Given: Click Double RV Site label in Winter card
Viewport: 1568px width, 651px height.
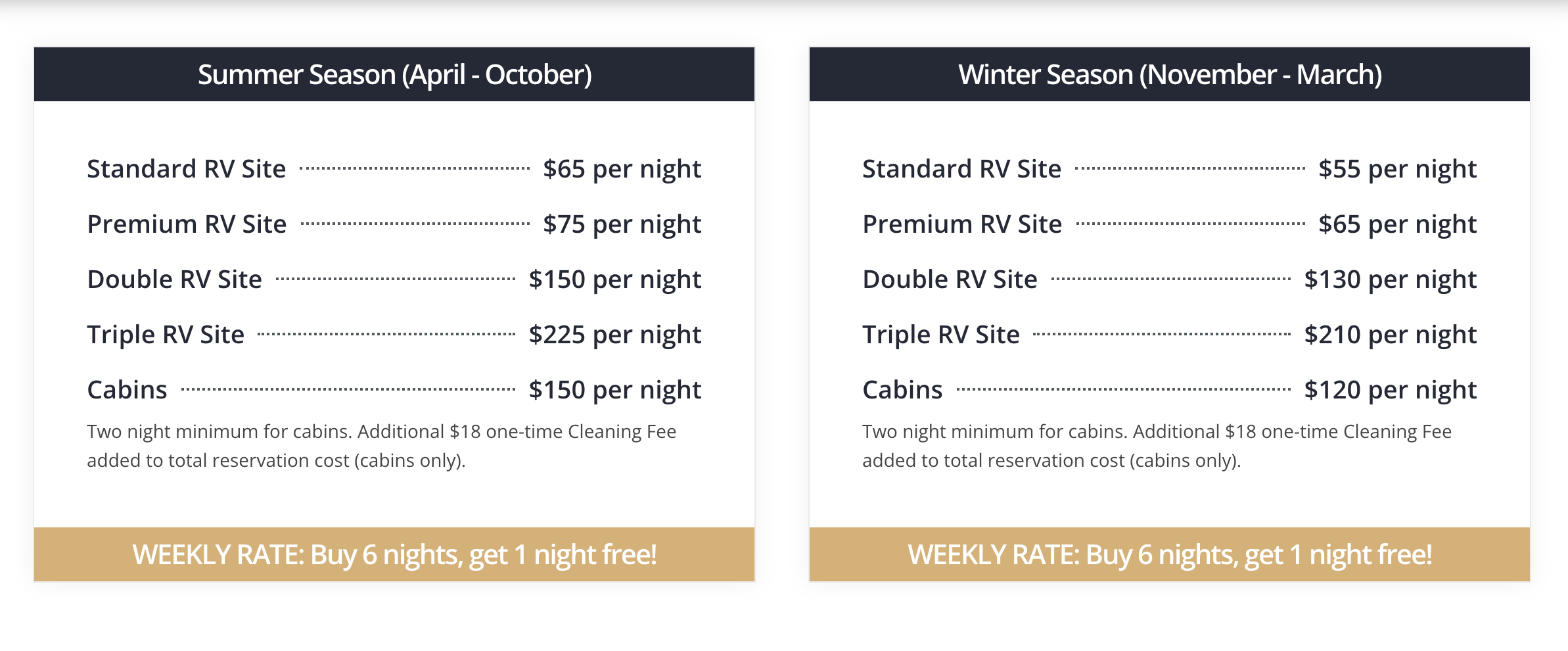Looking at the screenshot, I should coord(950,279).
